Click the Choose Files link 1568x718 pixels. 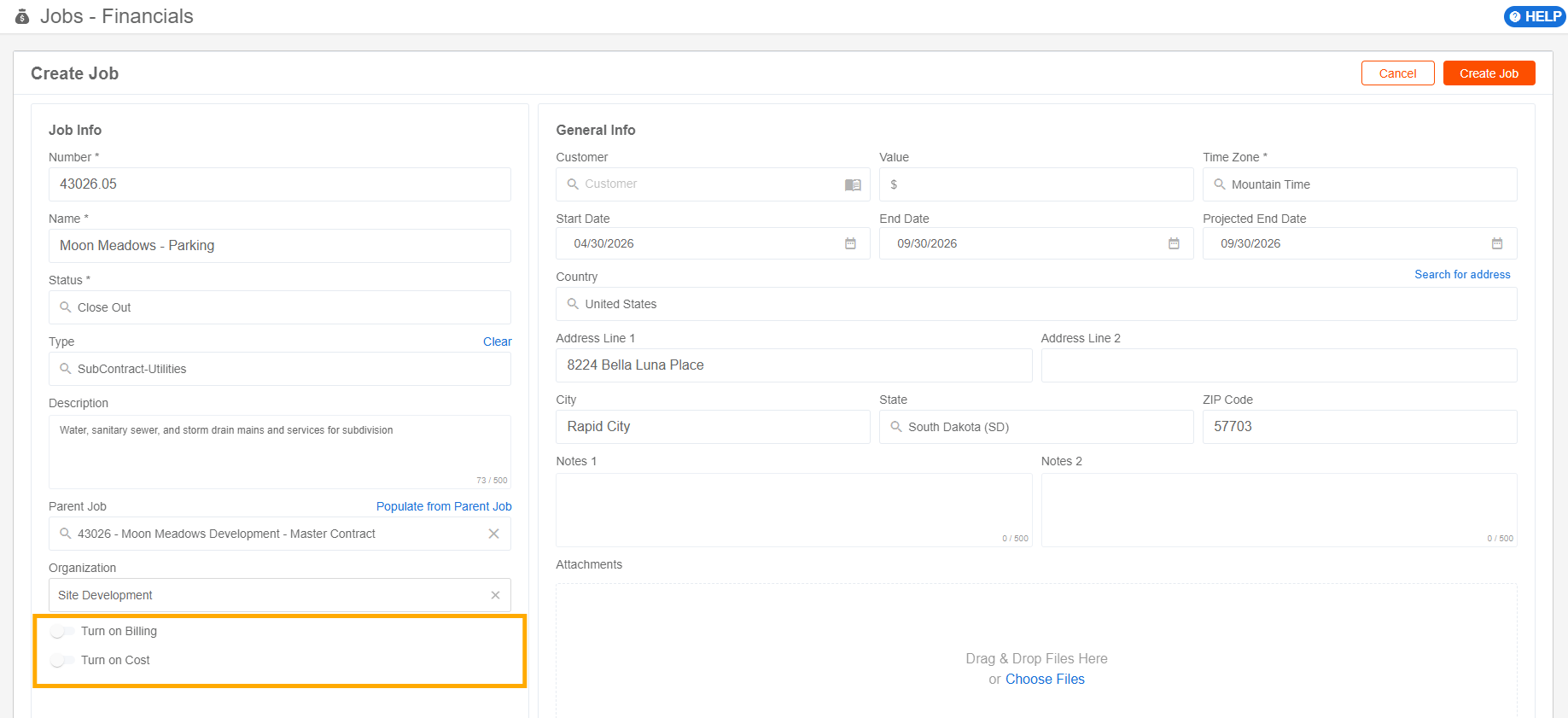1045,680
